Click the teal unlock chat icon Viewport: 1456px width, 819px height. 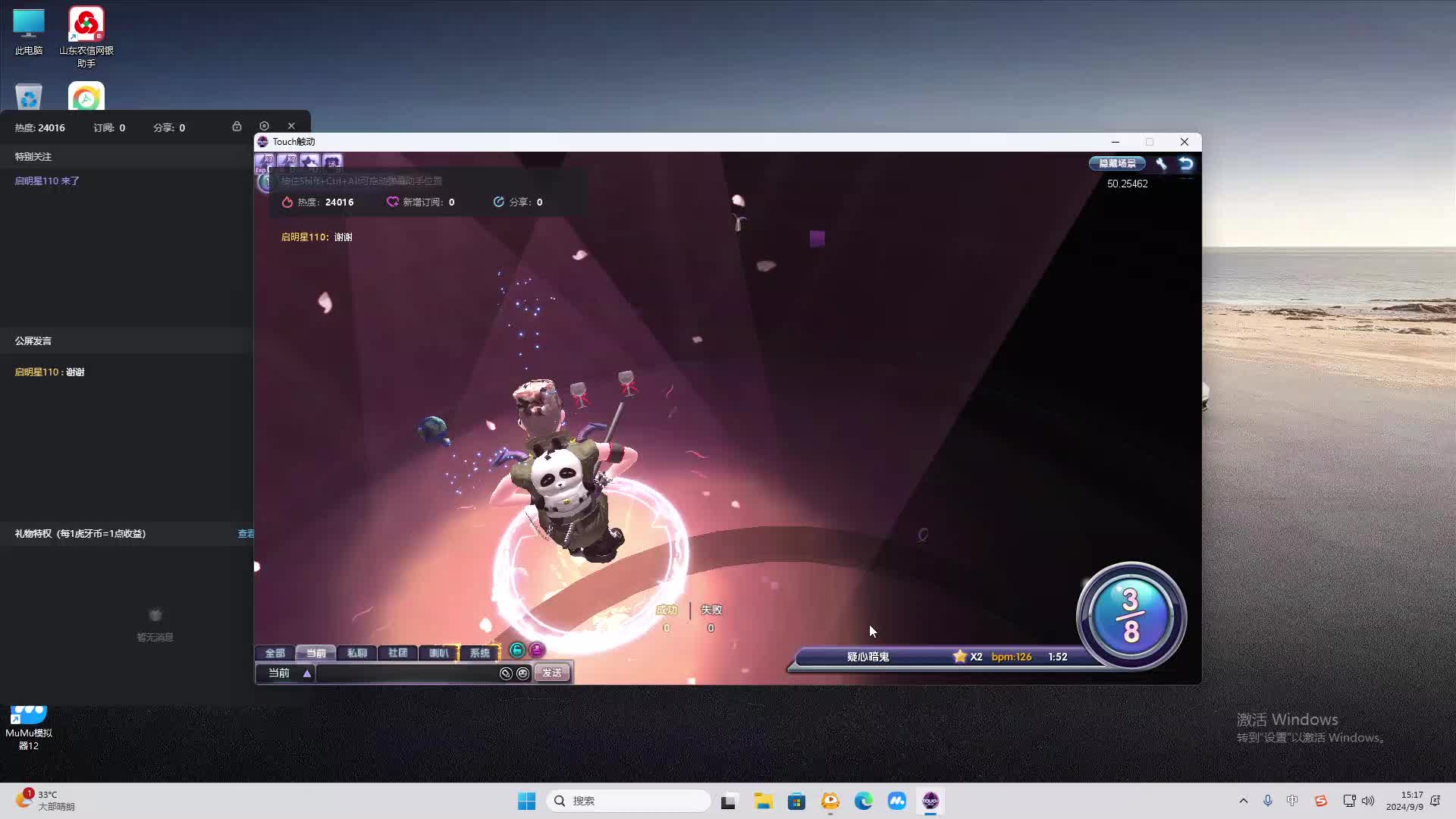tap(516, 650)
